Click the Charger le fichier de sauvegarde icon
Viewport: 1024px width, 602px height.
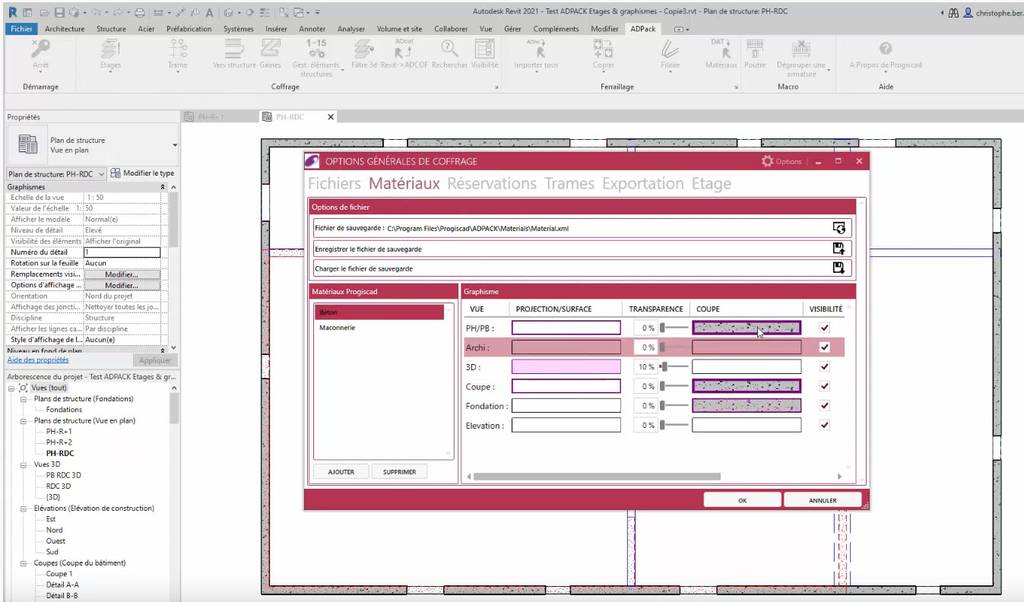click(838, 268)
